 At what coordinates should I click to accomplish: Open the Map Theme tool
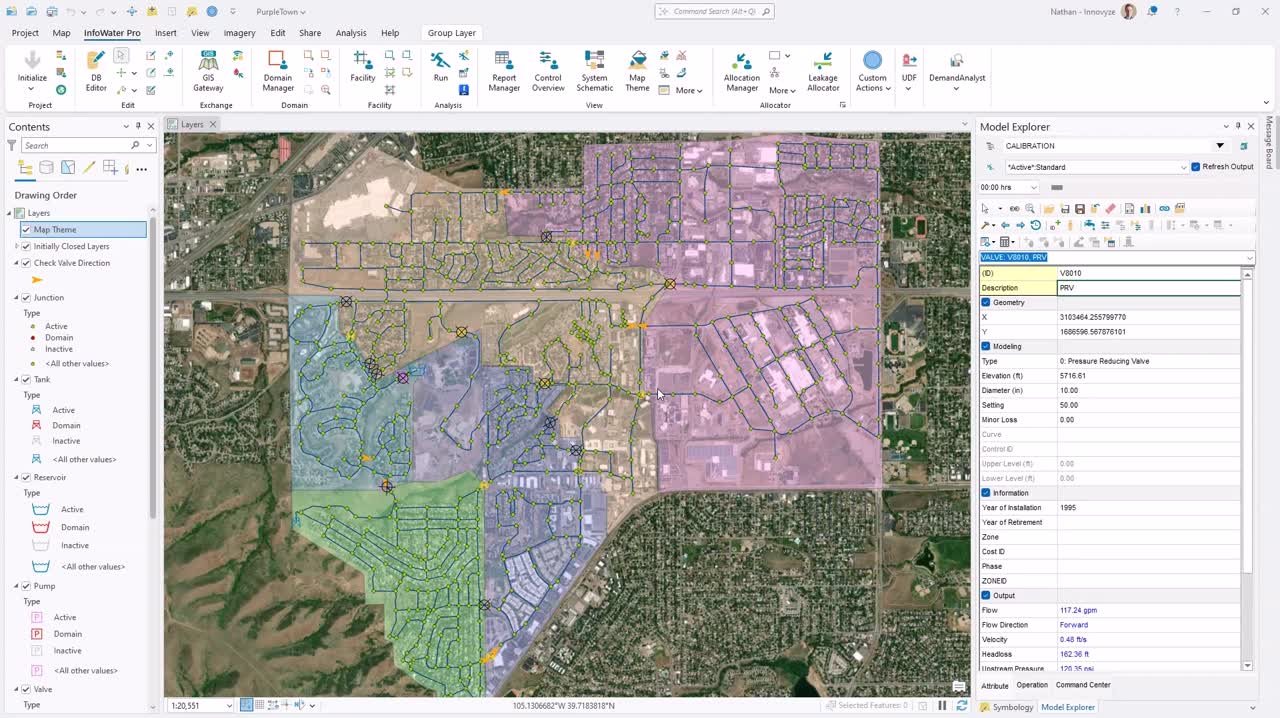pyautogui.click(x=637, y=70)
